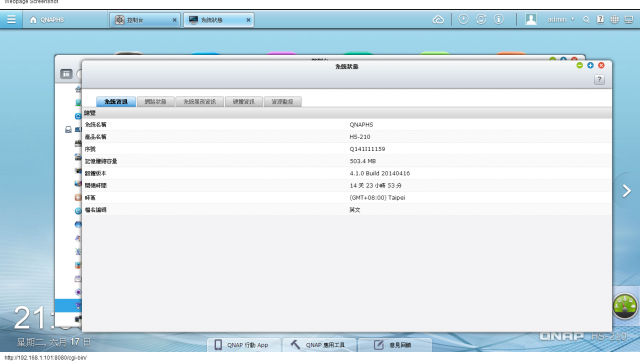Go to the next desktop page arrow
The image size is (640, 361).
click(627, 191)
